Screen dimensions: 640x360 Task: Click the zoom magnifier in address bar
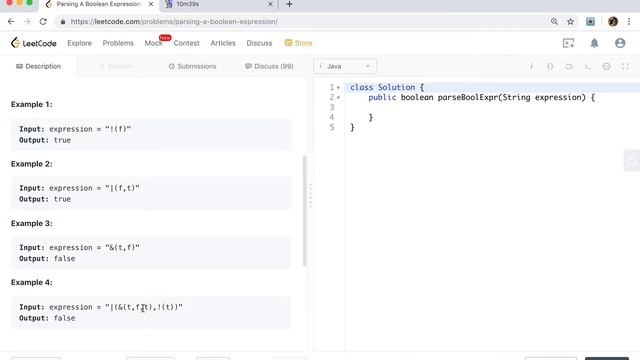click(x=554, y=22)
